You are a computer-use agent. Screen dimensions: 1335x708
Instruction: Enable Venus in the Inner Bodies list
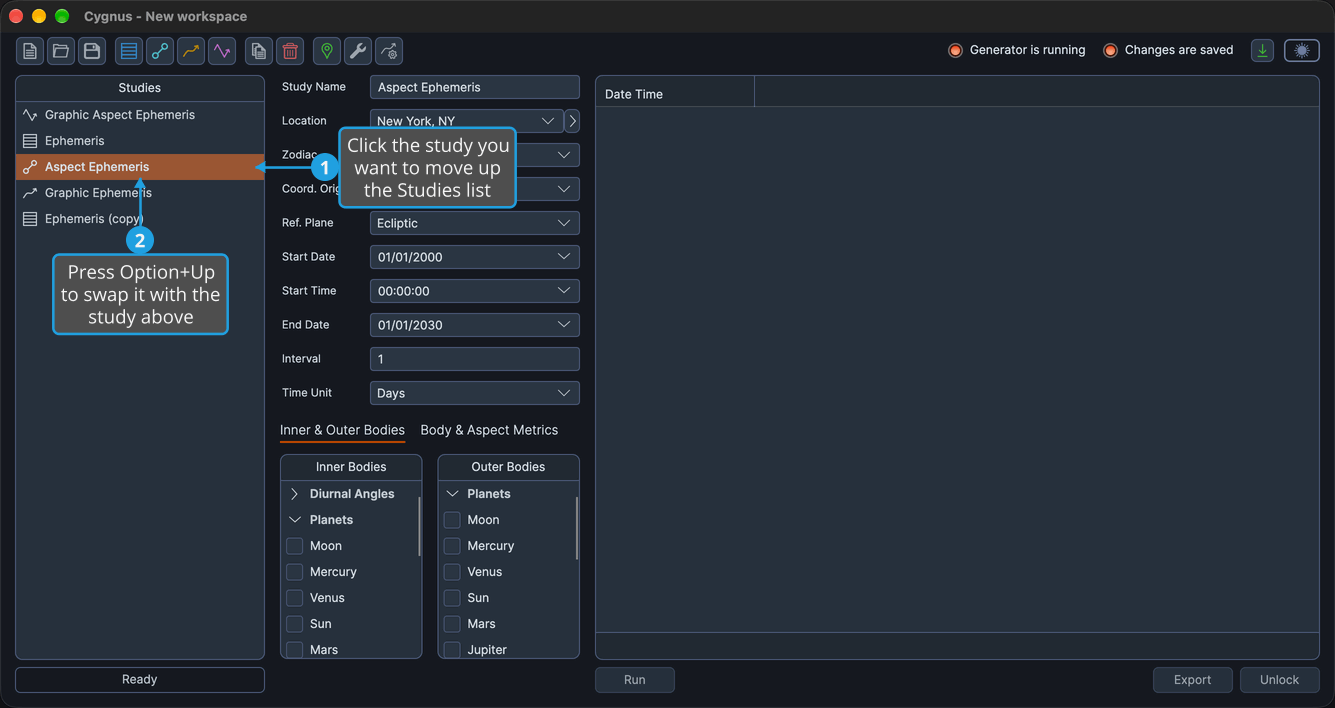tap(295, 598)
